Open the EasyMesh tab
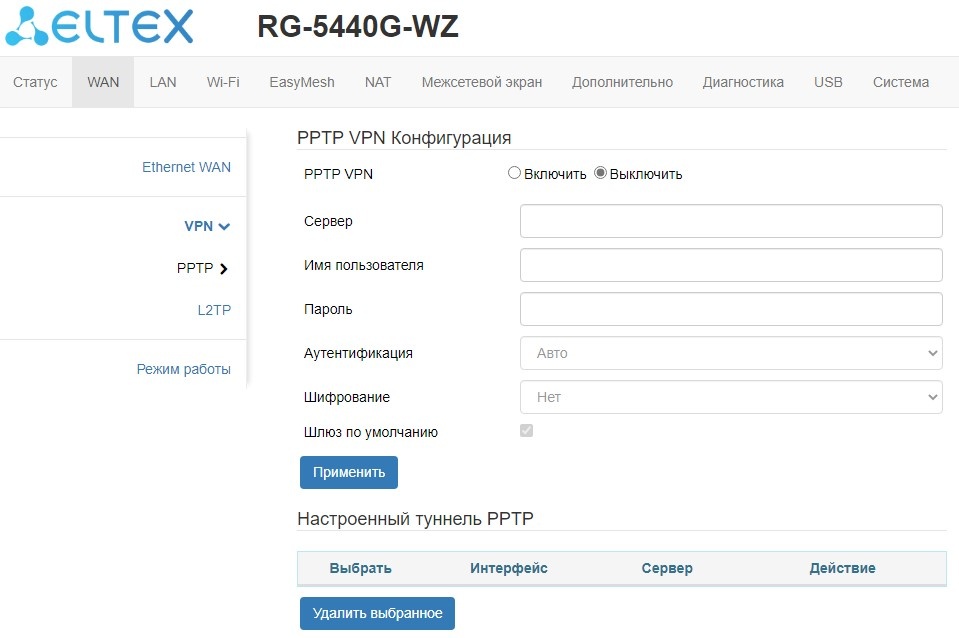959x638 pixels. (x=302, y=82)
